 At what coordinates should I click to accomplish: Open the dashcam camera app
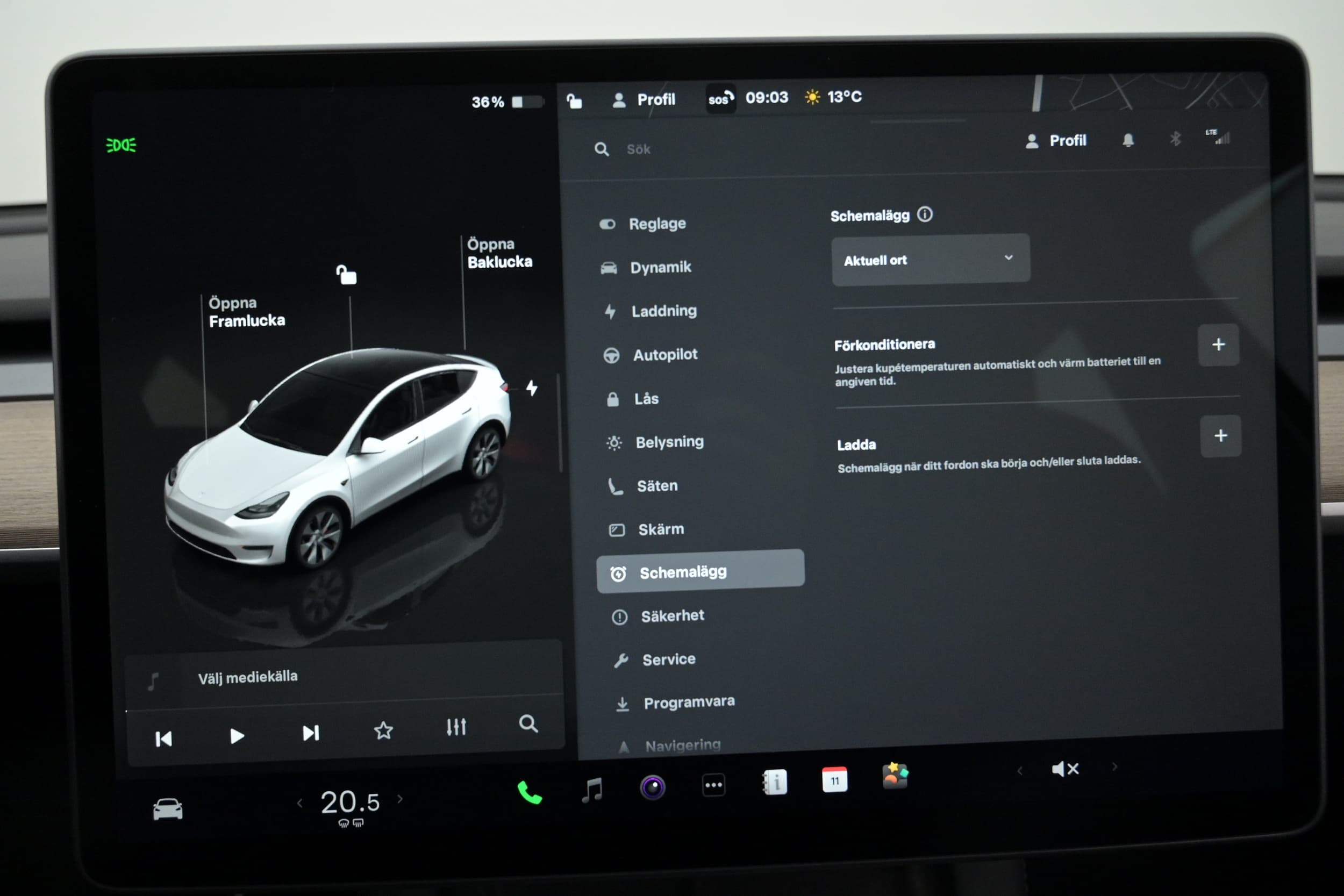(652, 787)
